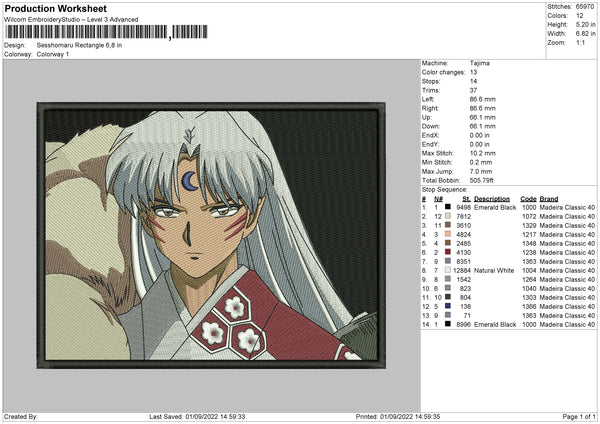Click the 'Production Worksheet' title

55,8
